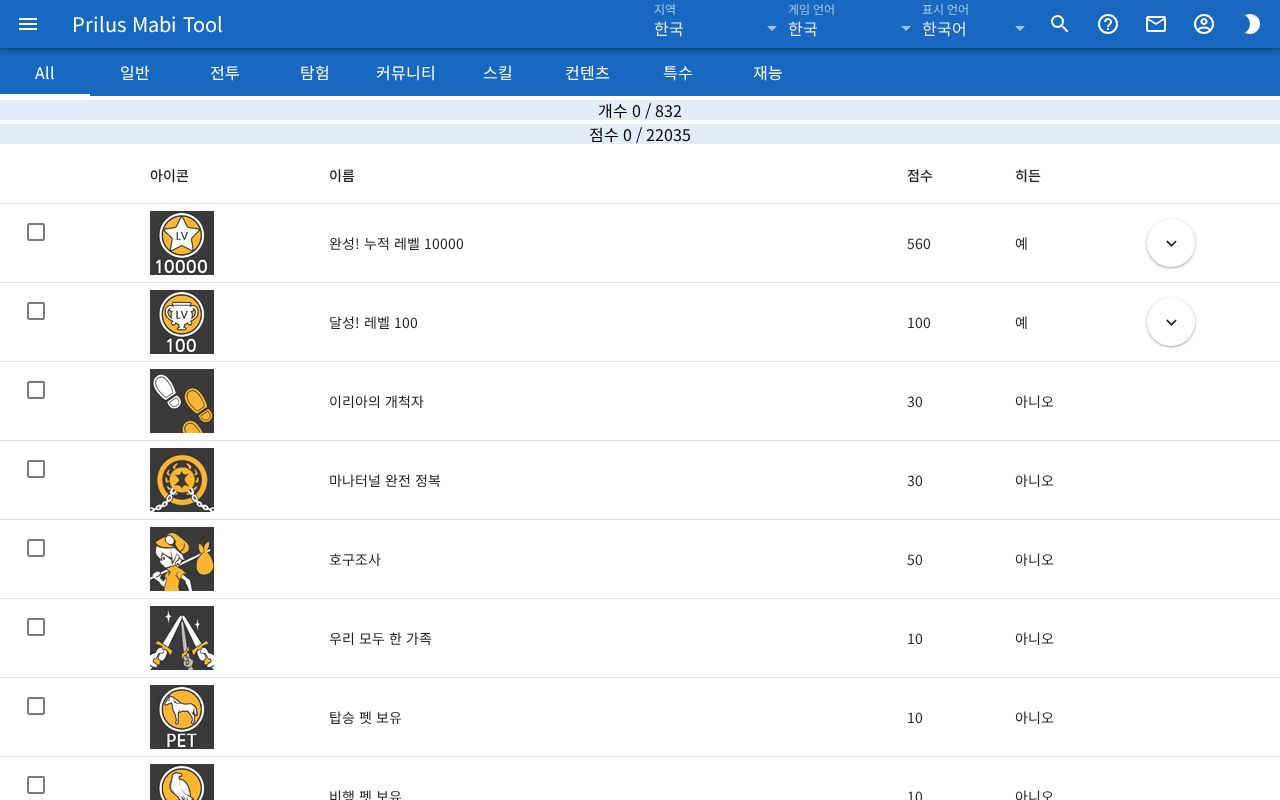Open the 표시 언어 display language dropdown
This screenshot has width=1280, height=800.
(x=974, y=24)
